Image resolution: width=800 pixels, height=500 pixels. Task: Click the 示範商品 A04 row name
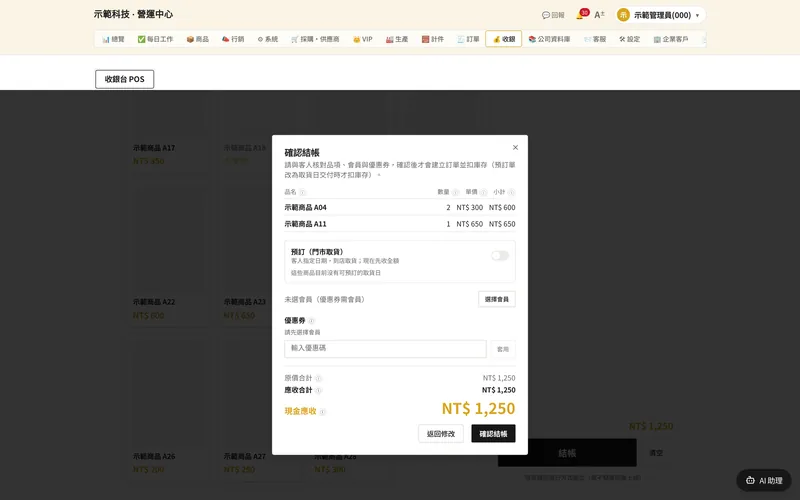(306, 208)
